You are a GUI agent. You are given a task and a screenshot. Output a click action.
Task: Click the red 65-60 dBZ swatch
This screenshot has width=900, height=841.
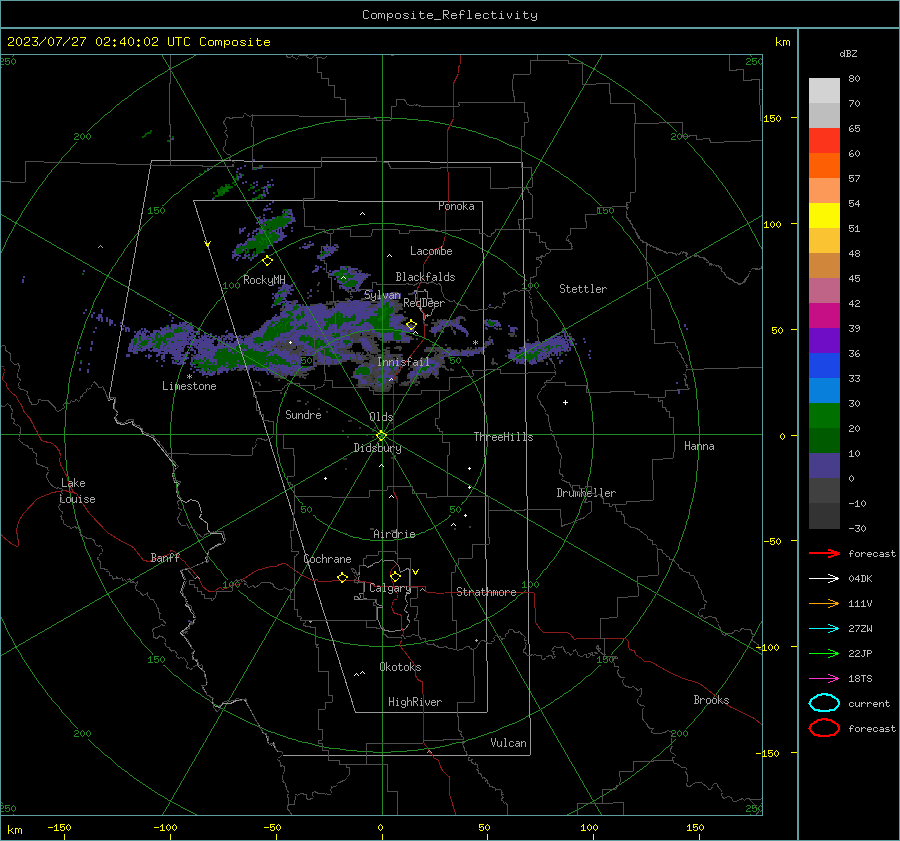coord(824,141)
